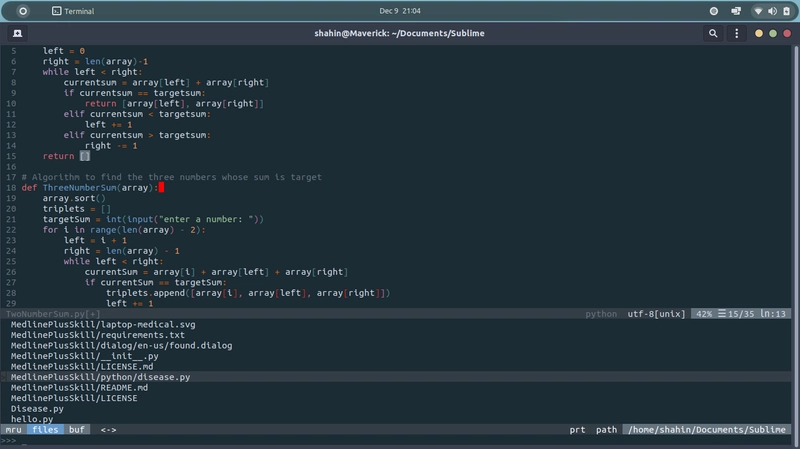Click the yellow minimize window button

[x=760, y=33]
